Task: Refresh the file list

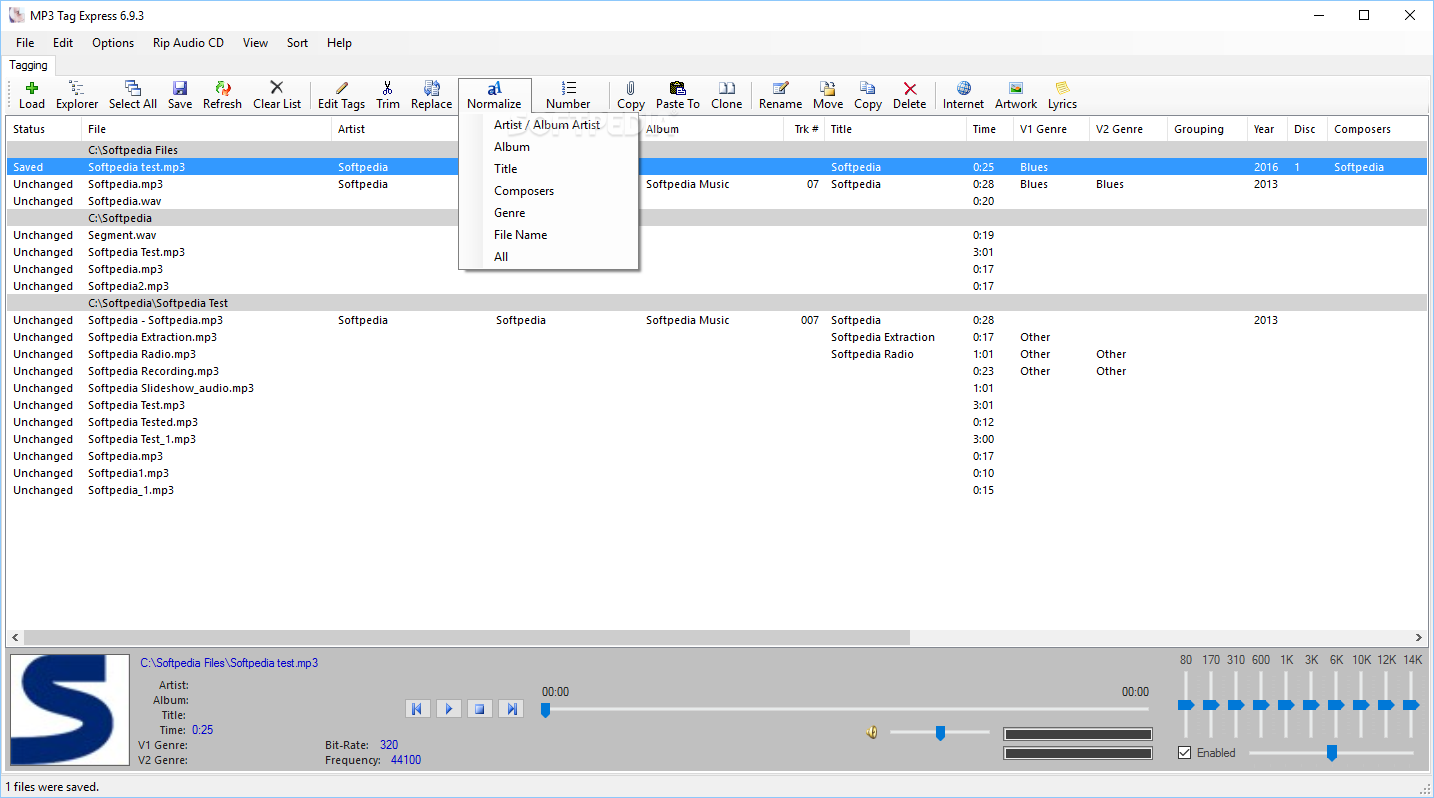Action: pos(222,95)
